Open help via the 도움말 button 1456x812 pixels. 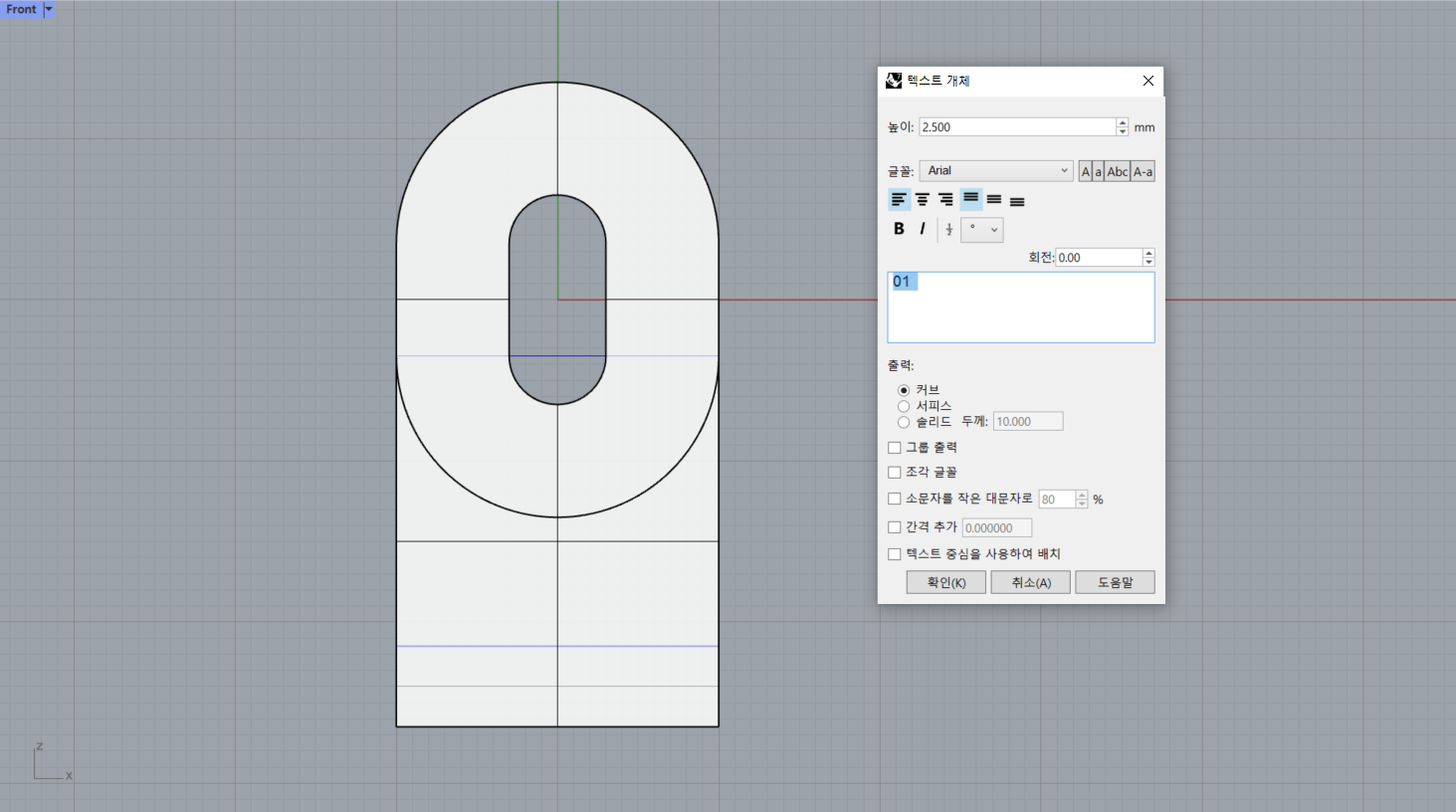(1116, 582)
